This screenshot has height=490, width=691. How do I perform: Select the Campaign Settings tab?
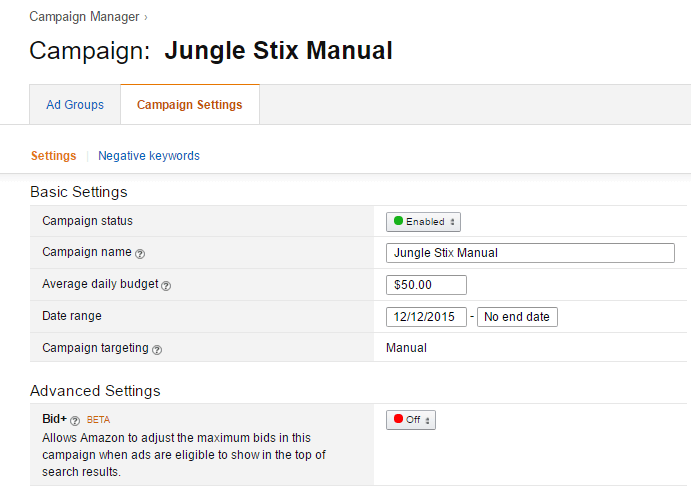tap(189, 105)
